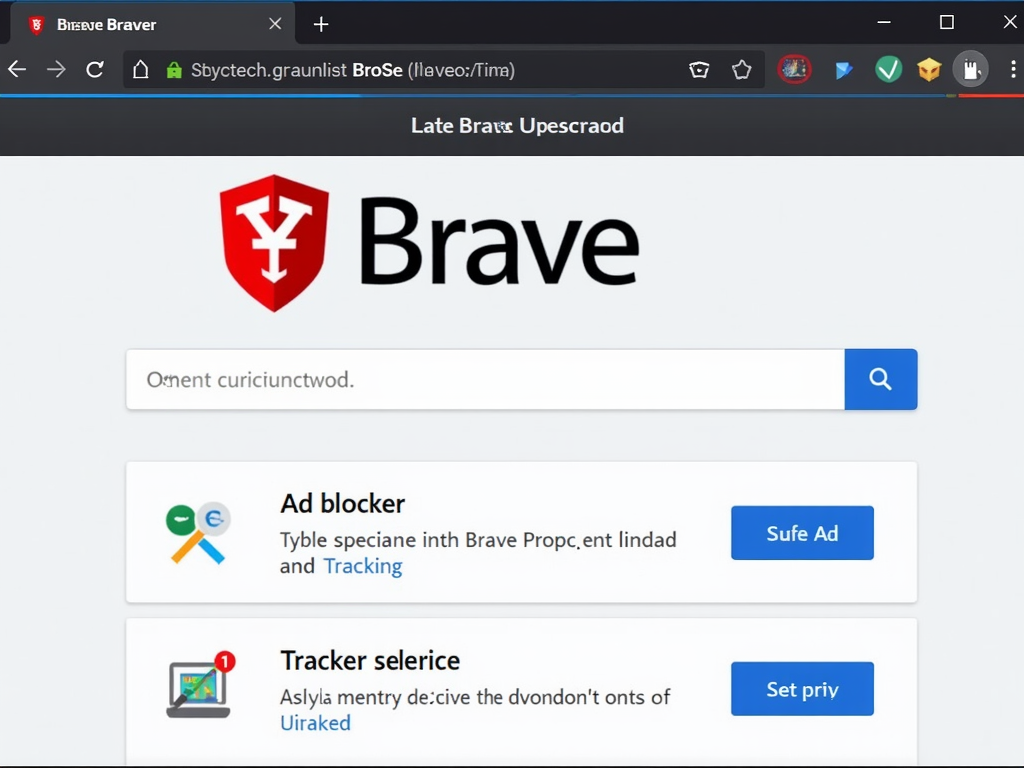Focus the page search input field

(x=485, y=379)
